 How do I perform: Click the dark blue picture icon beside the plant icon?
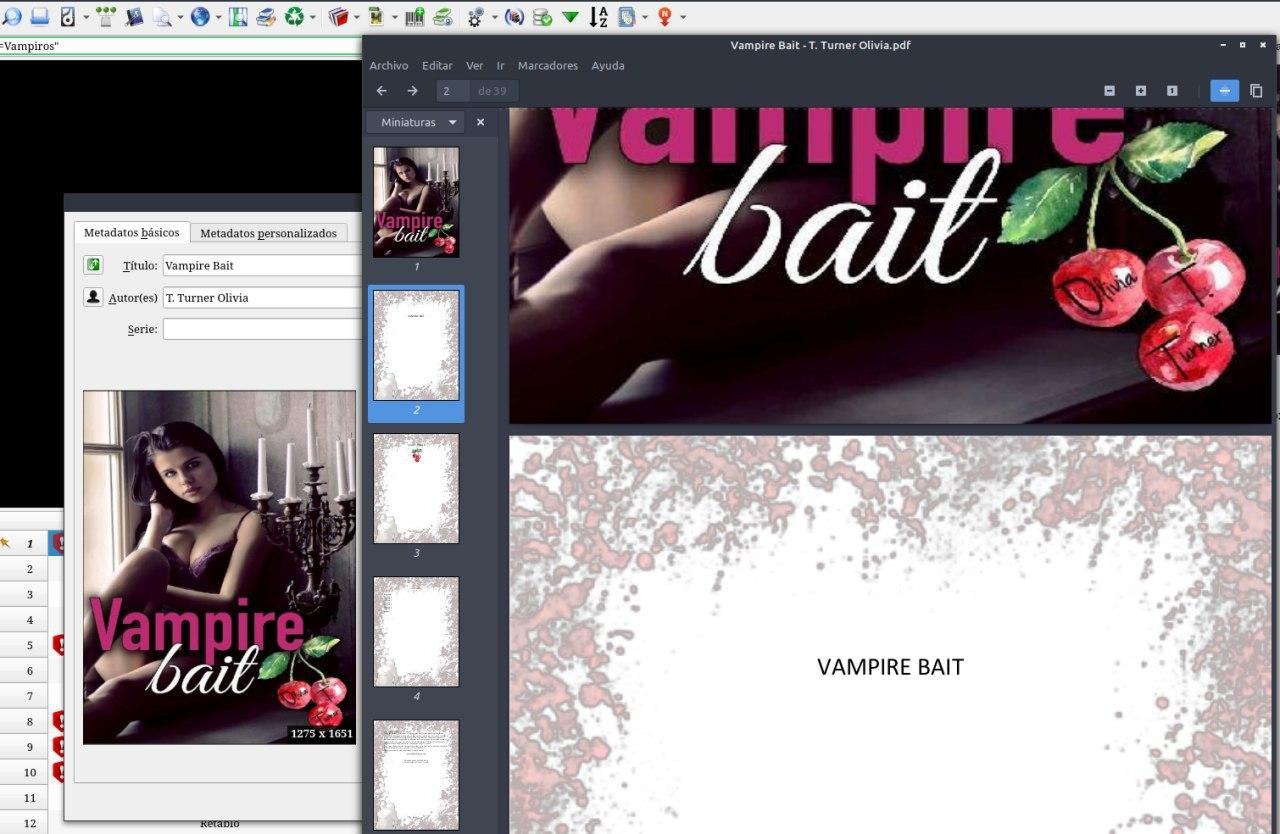click(x=134, y=16)
